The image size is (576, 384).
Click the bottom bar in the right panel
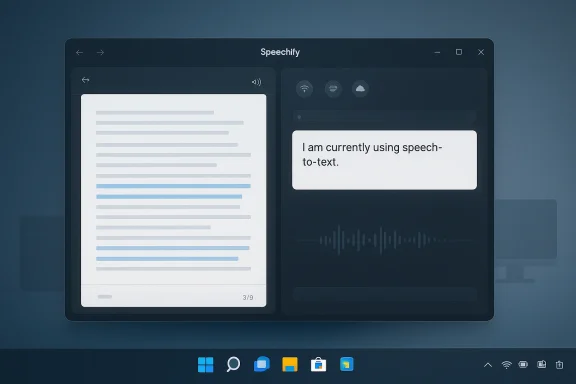385,294
